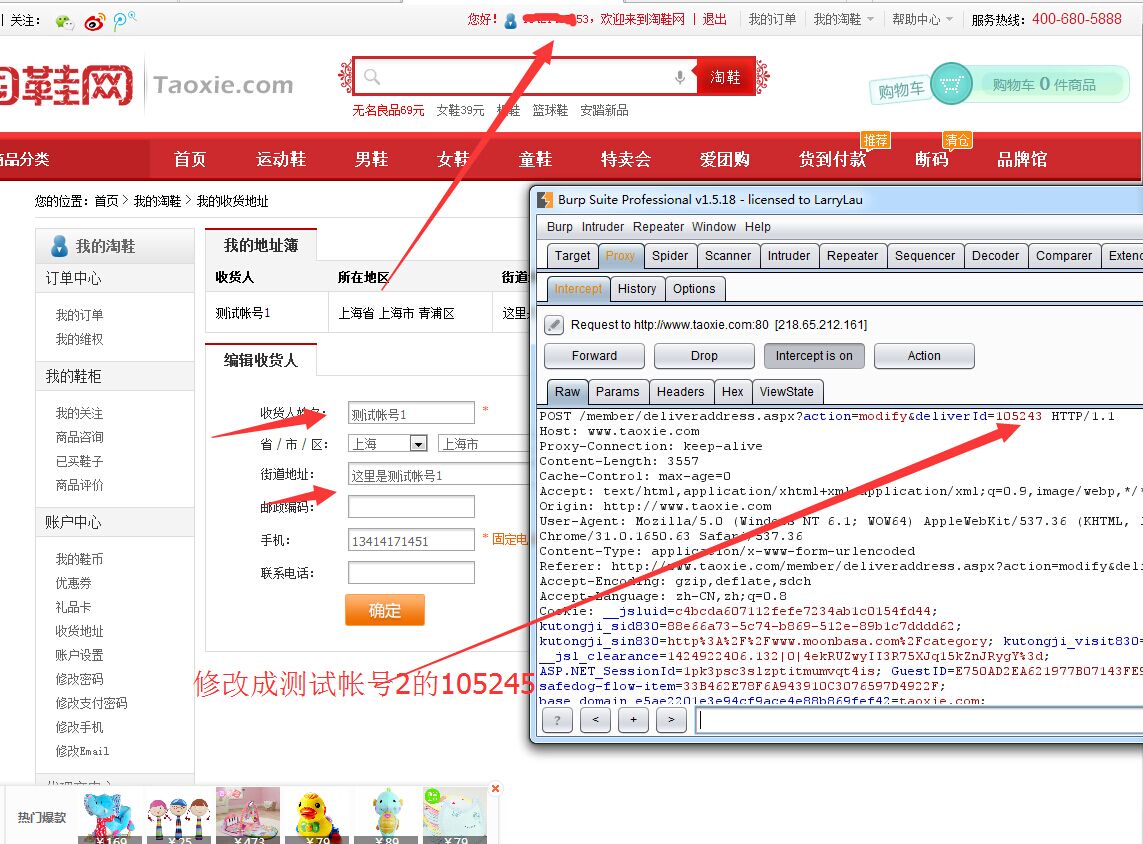The image size is (1143, 844).
Task: Select the Params request view tab
Action: click(x=617, y=391)
